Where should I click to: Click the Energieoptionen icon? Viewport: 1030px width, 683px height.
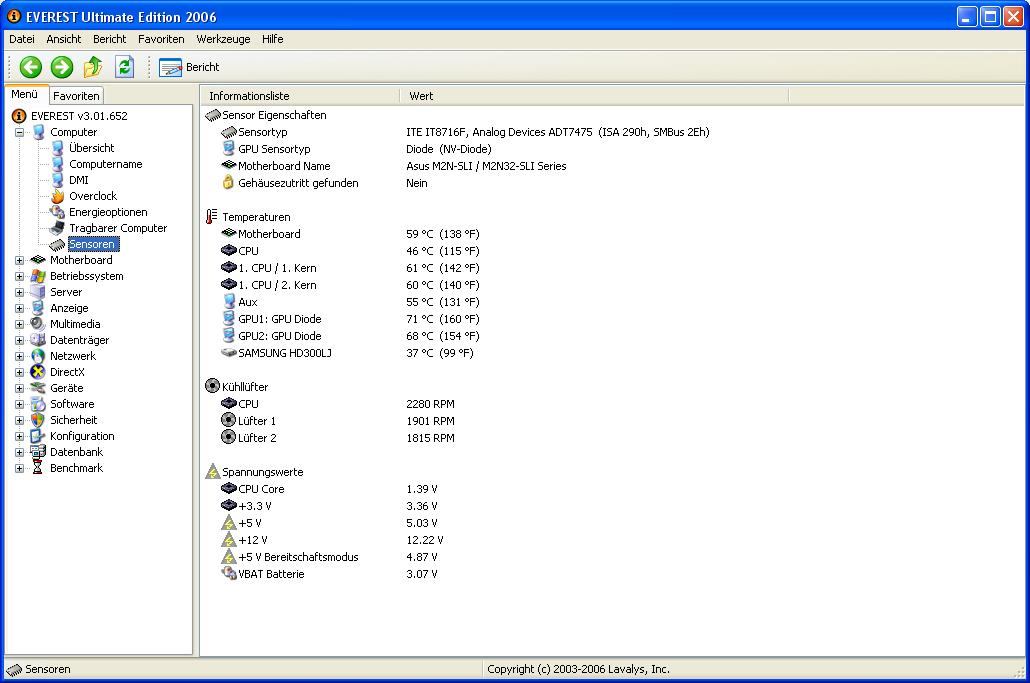click(58, 212)
